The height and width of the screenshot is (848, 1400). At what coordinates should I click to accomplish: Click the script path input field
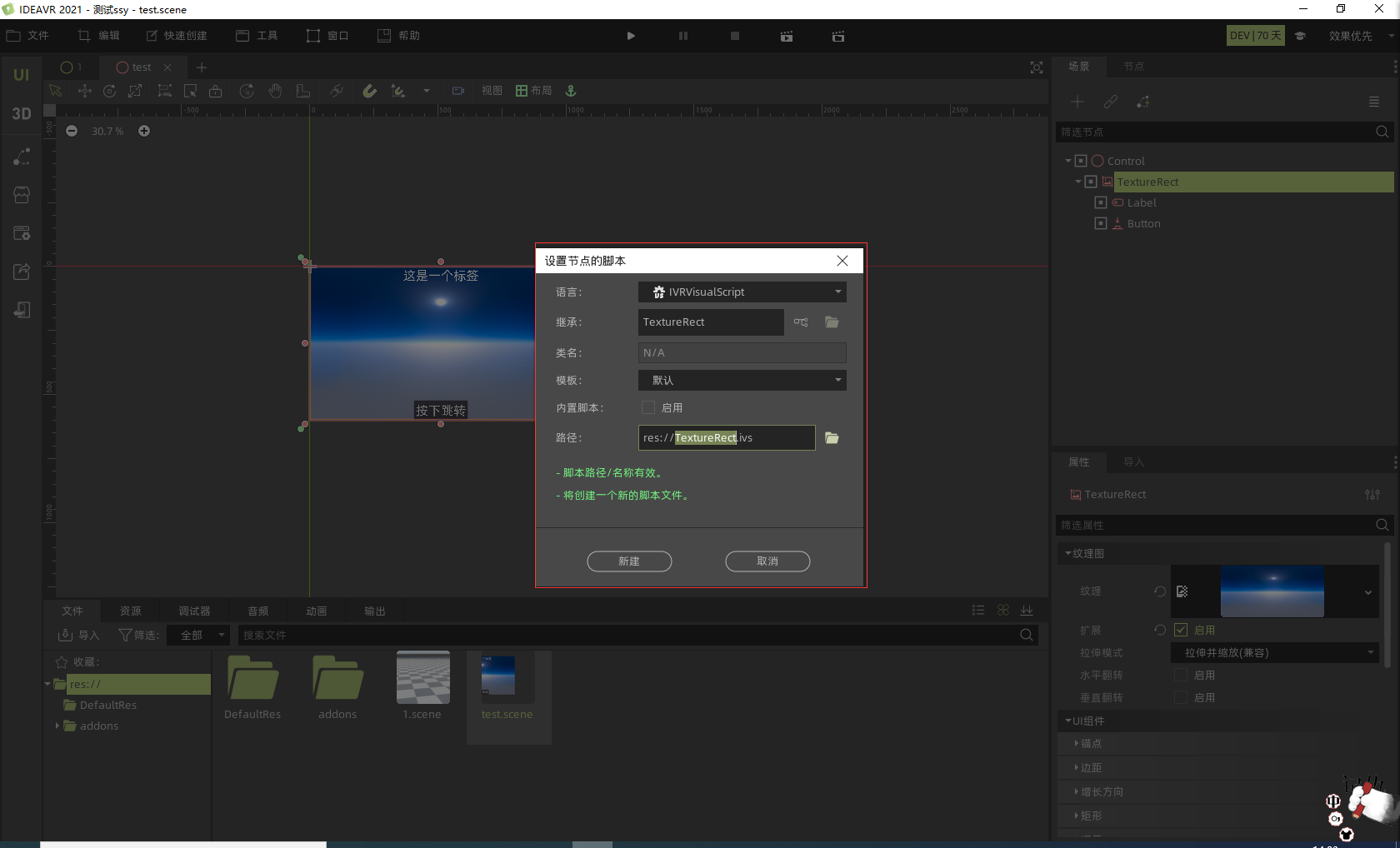727,437
